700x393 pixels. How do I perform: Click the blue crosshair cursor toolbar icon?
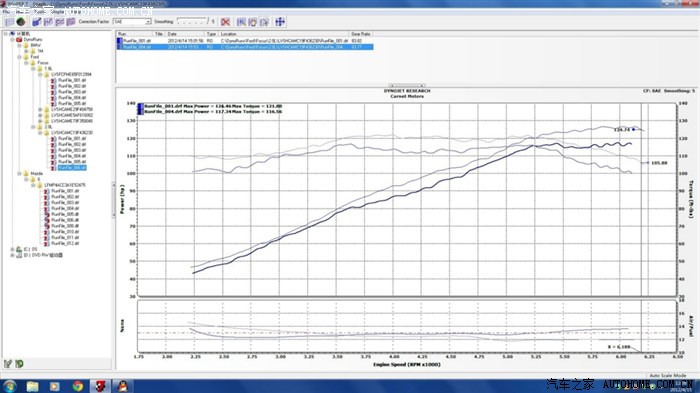pyautogui.click(x=280, y=21)
